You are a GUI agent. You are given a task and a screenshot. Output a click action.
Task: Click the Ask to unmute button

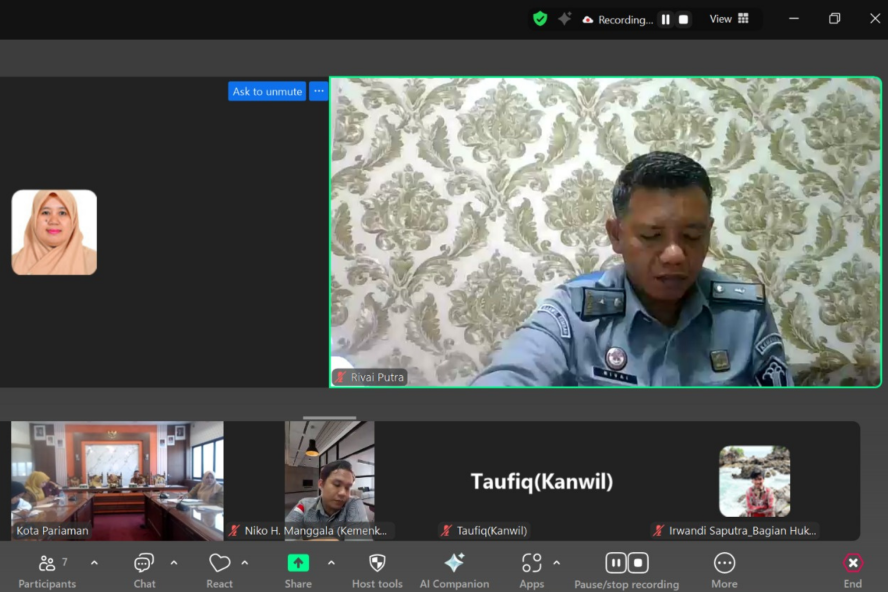tap(267, 91)
